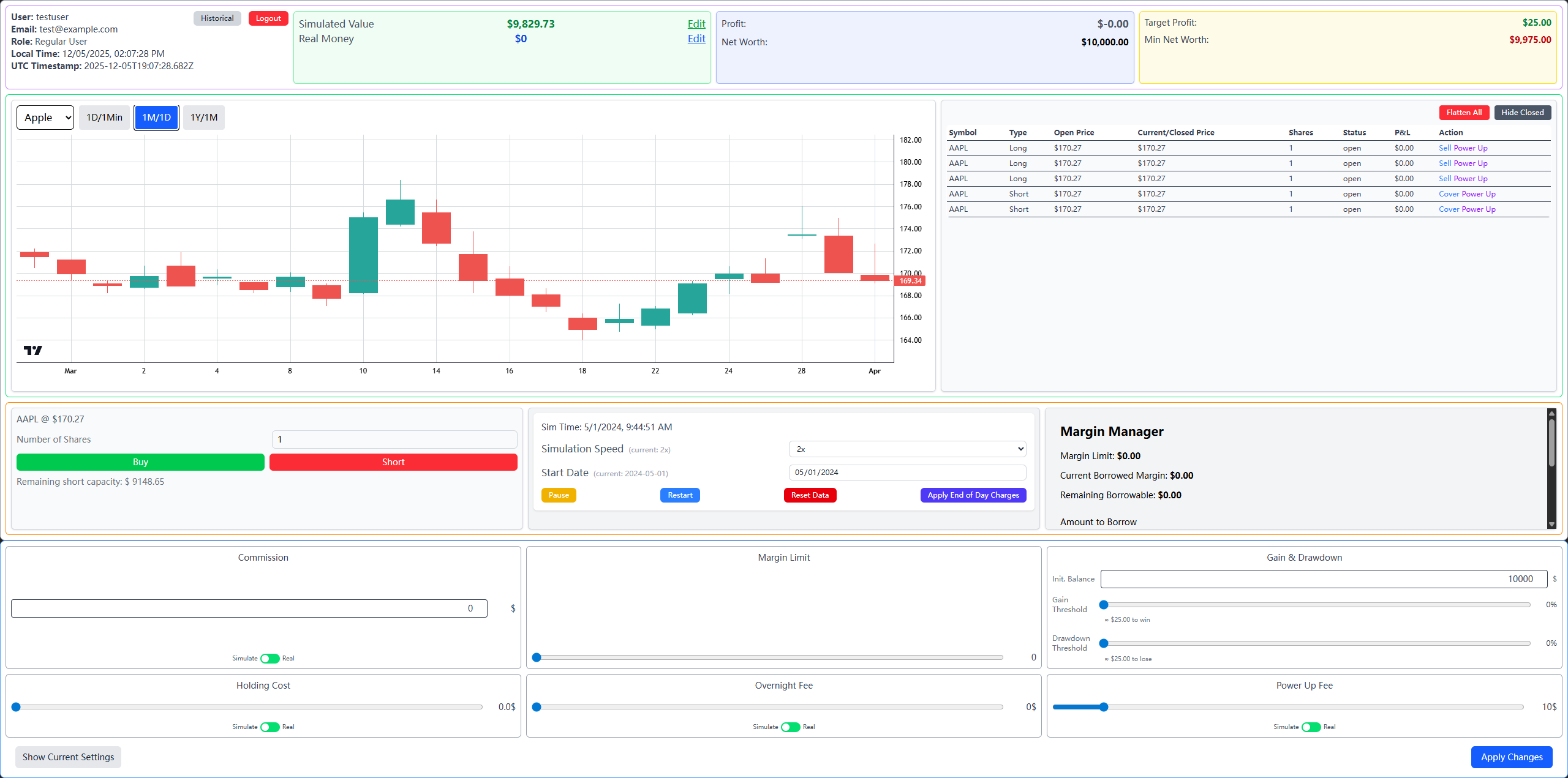The height and width of the screenshot is (778, 1568).
Task: Switch chart to 1D/1Min timeframe
Action: coord(104,118)
